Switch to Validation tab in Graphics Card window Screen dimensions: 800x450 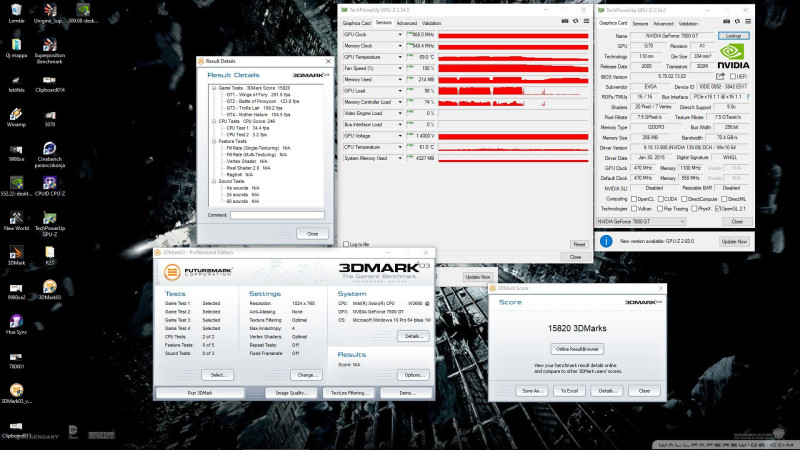pyautogui.click(x=688, y=23)
